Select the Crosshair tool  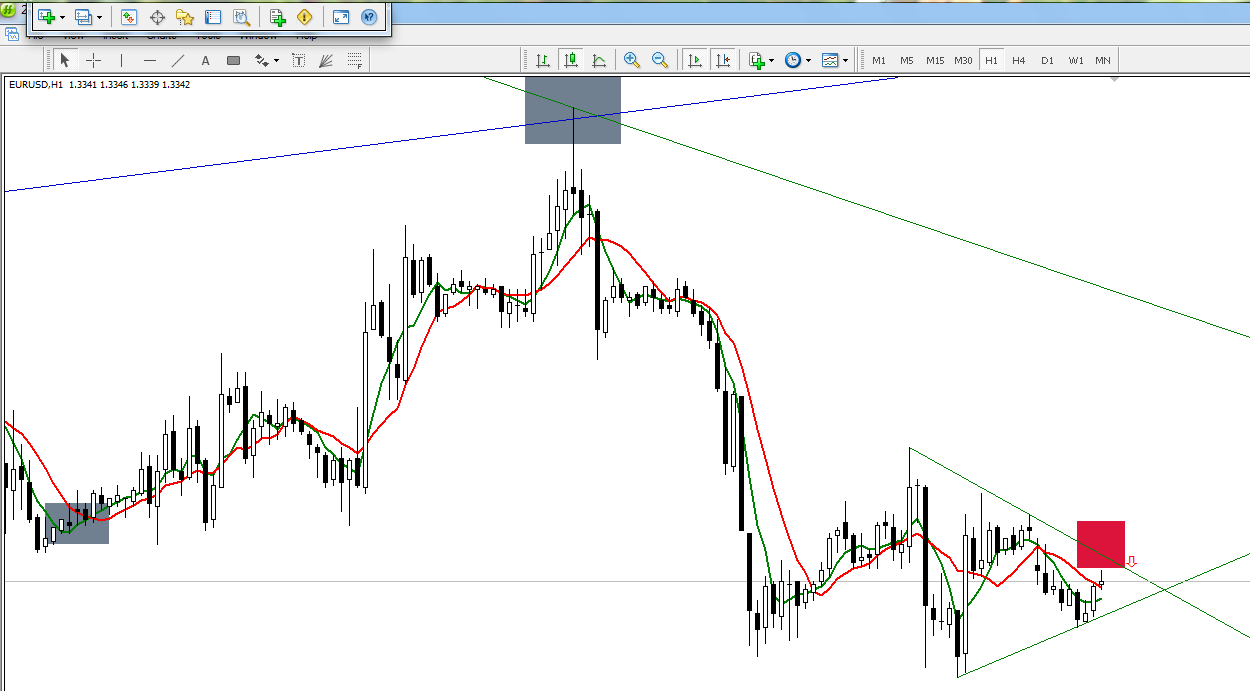pos(93,60)
